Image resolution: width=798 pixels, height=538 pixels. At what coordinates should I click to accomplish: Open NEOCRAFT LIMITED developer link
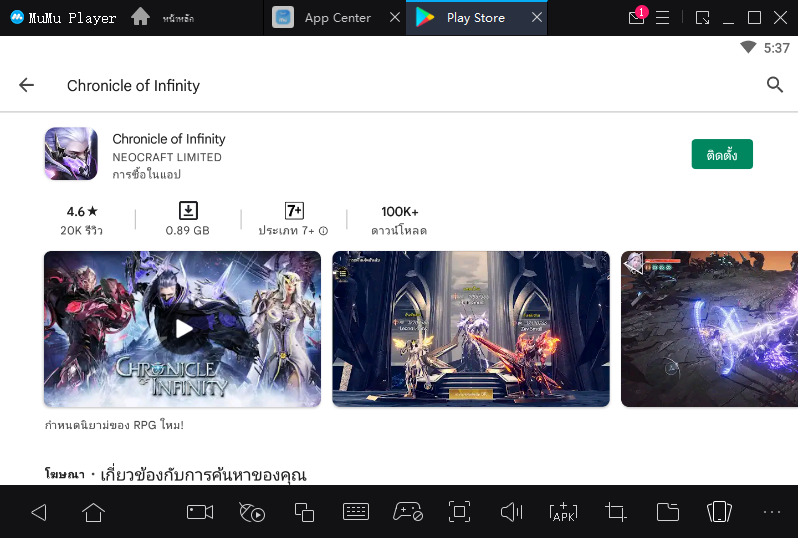pyautogui.click(x=167, y=157)
